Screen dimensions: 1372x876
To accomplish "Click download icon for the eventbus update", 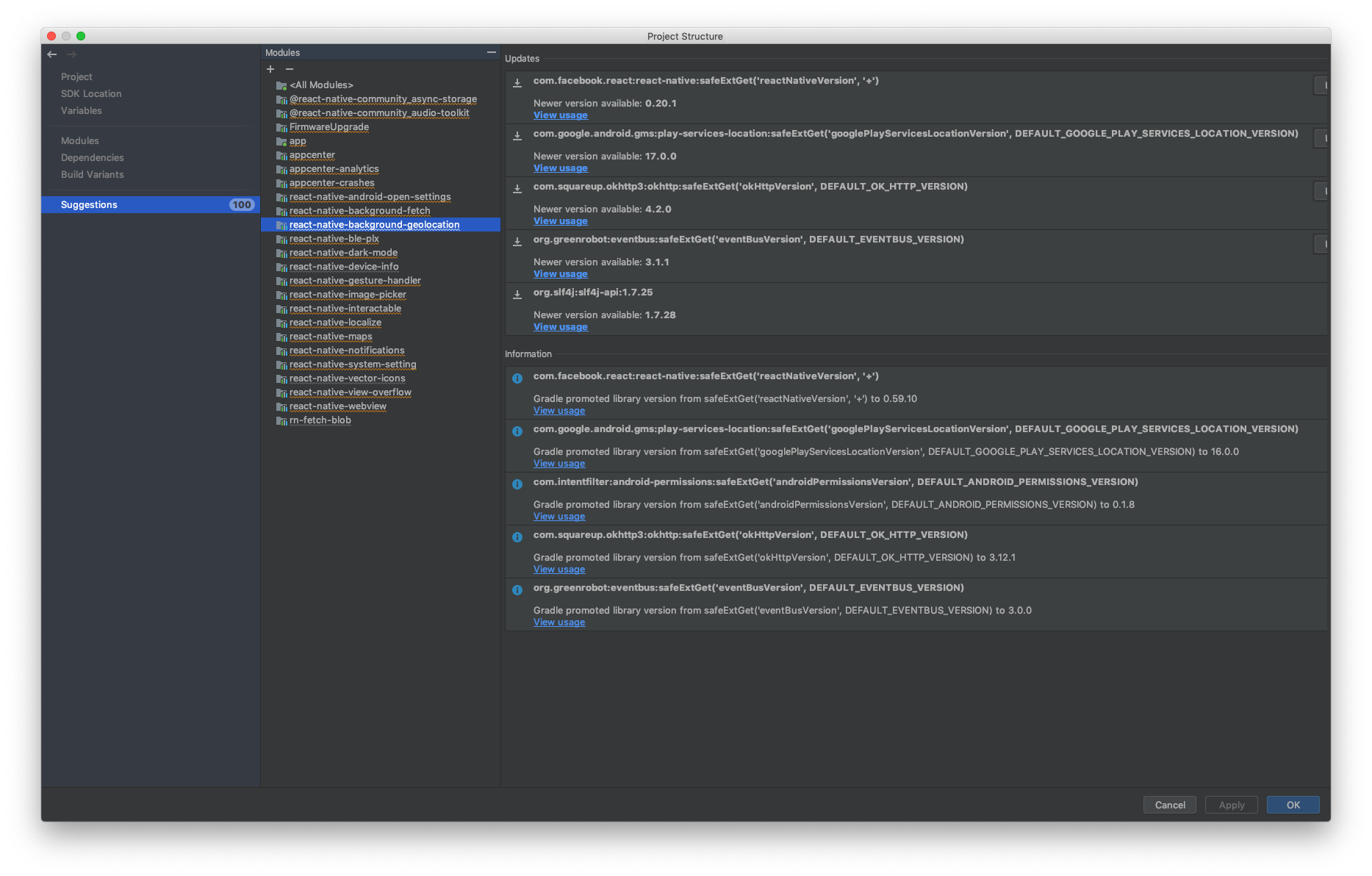I will [x=516, y=241].
